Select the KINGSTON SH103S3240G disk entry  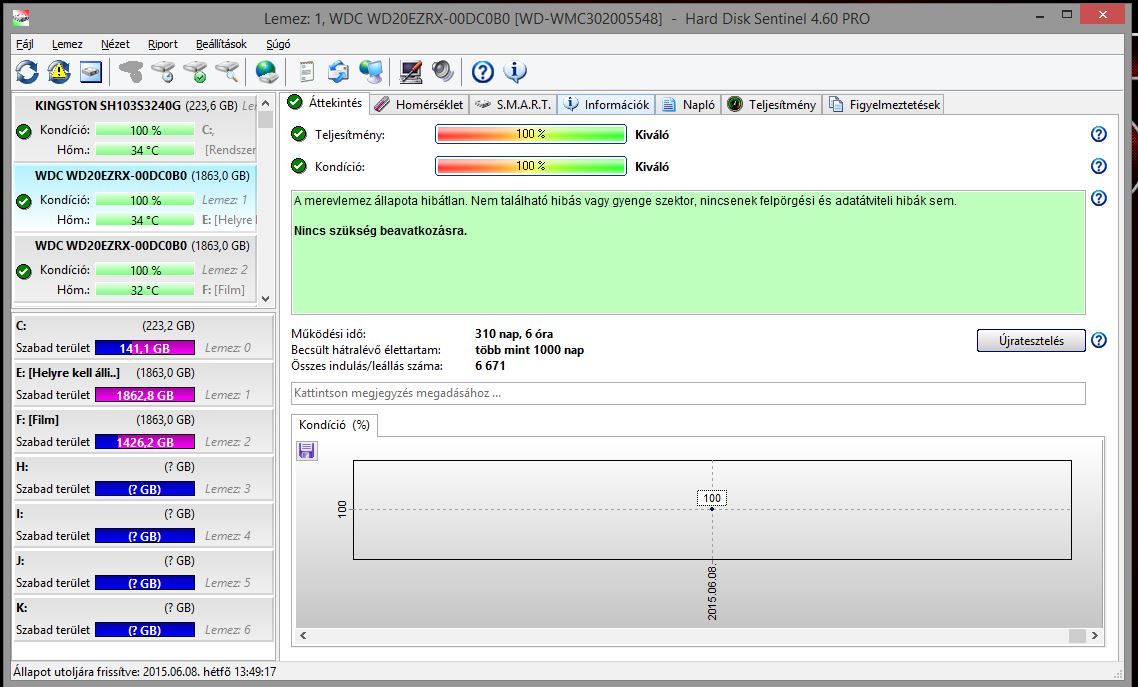[x=135, y=128]
